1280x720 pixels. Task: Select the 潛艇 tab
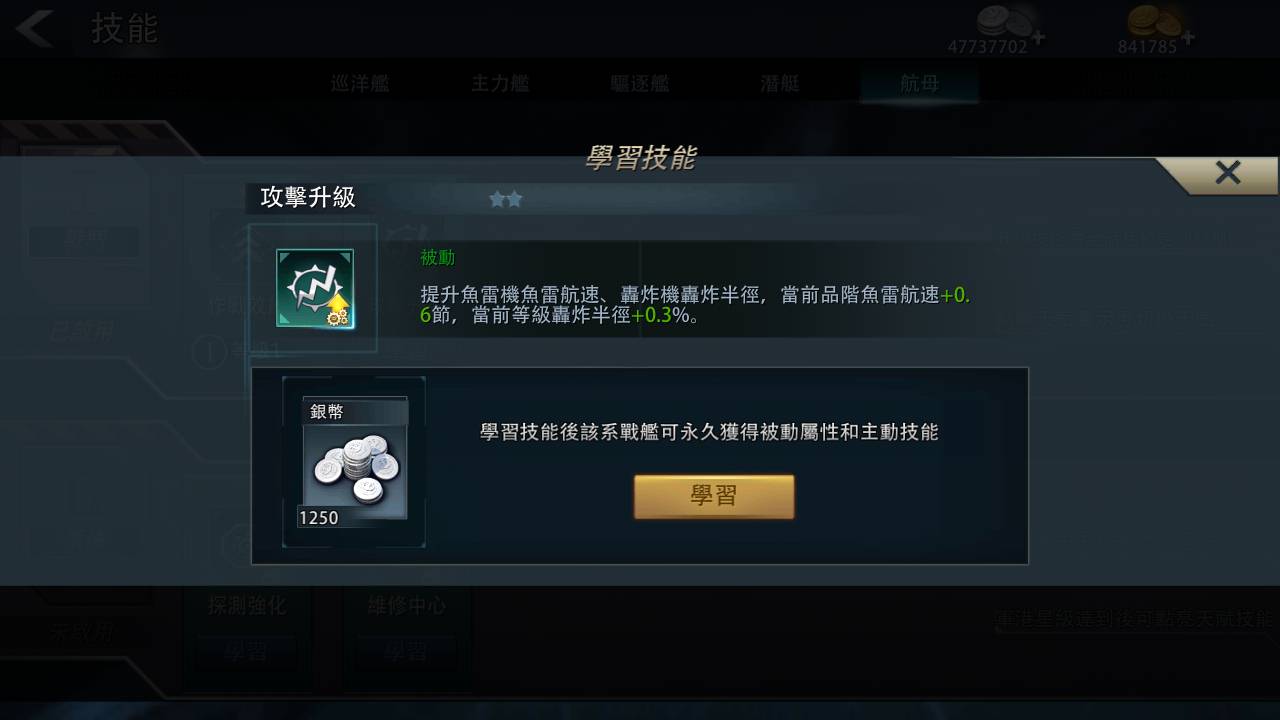(x=780, y=84)
